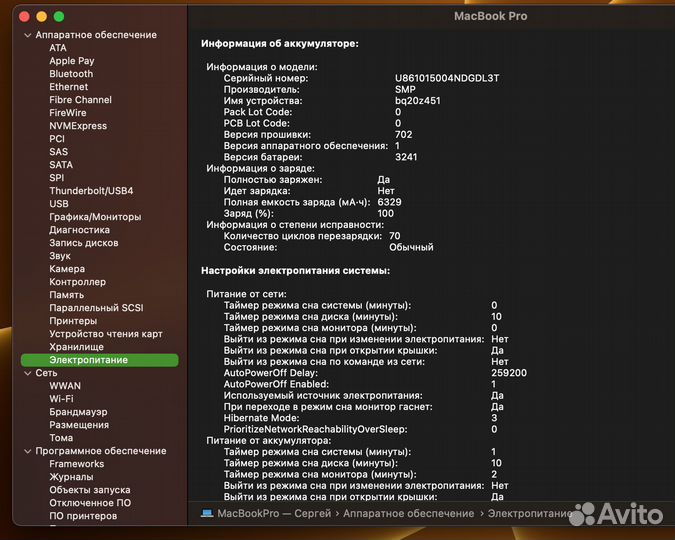Click the firmware version value 702
The width and height of the screenshot is (675, 540).
tap(403, 135)
